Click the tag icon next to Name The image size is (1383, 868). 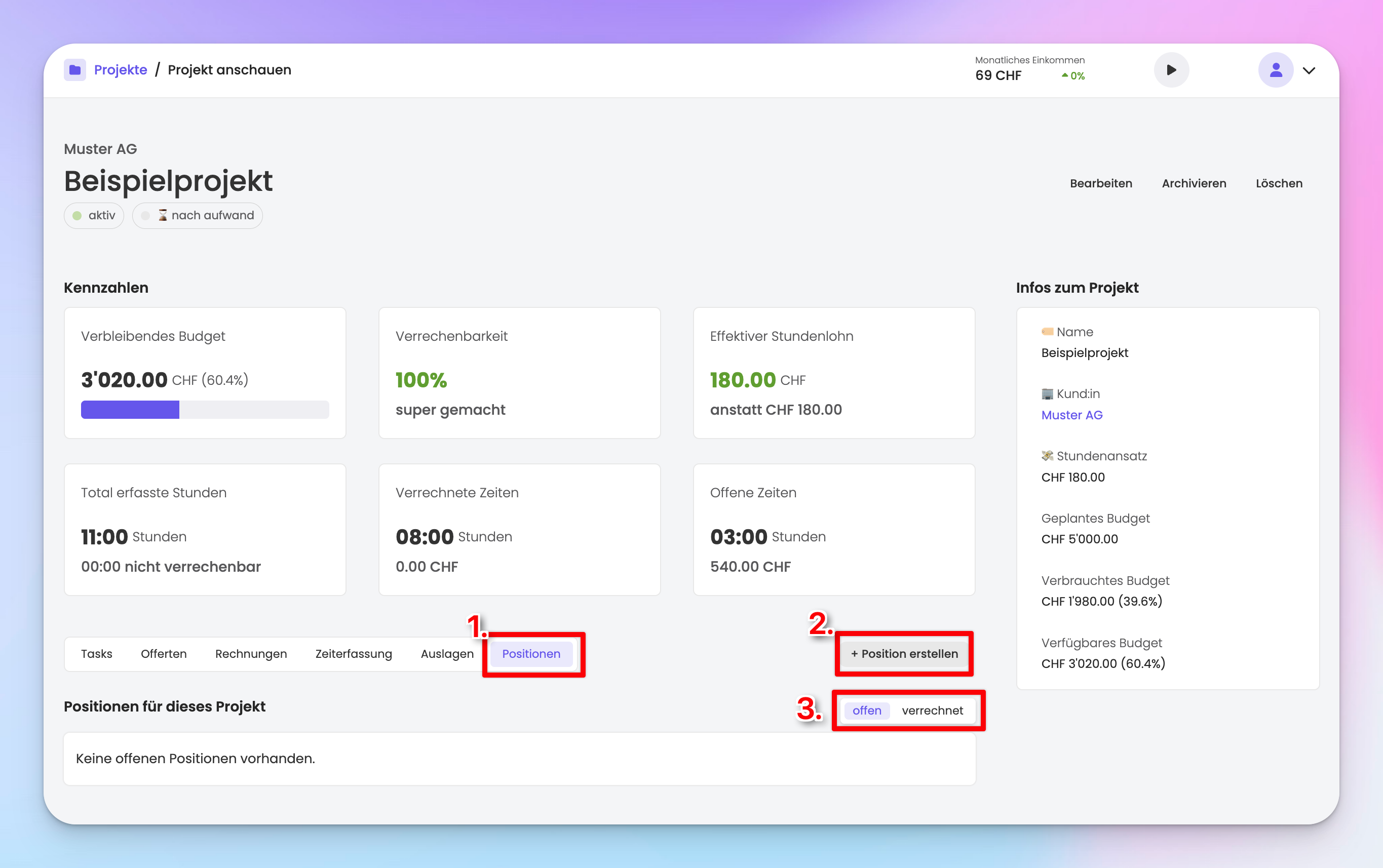1047,332
